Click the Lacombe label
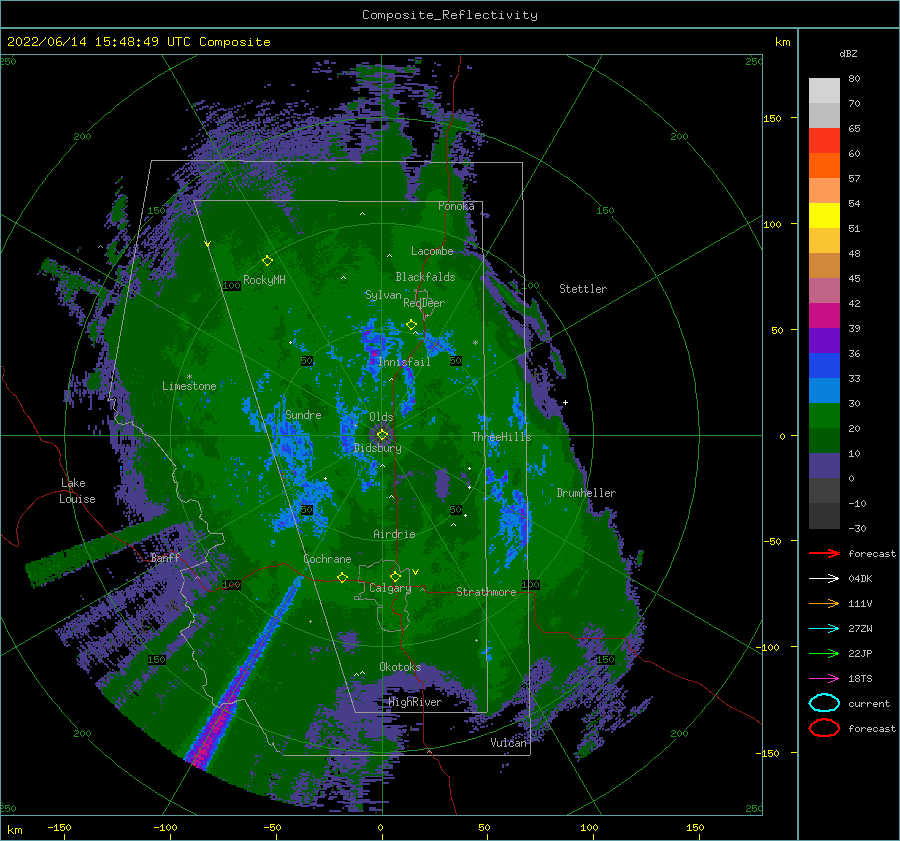Image resolution: width=900 pixels, height=841 pixels. (x=432, y=251)
